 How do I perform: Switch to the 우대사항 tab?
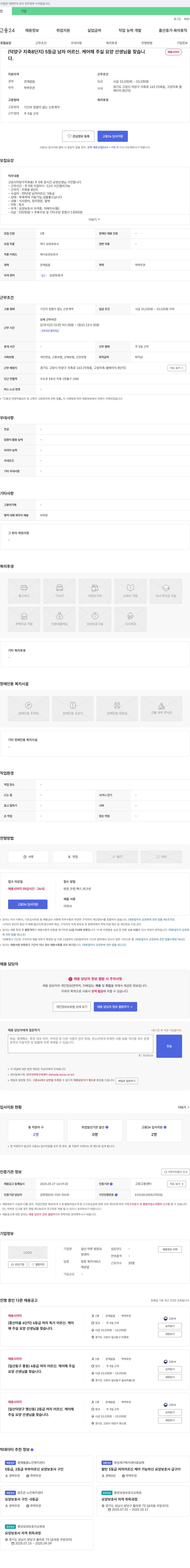tap(76, 43)
